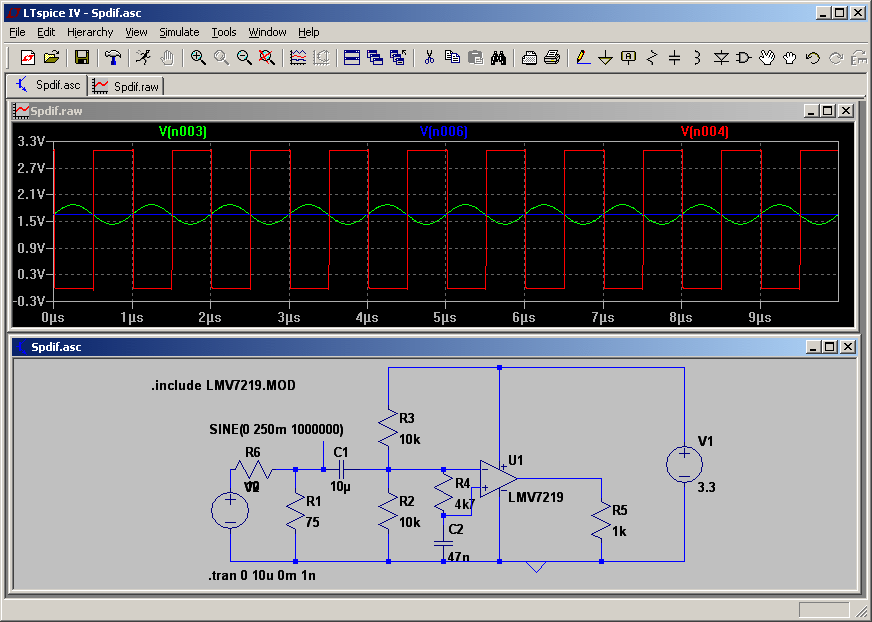Open the Control Panel hammer icon
This screenshot has width=872, height=622.
(113, 57)
